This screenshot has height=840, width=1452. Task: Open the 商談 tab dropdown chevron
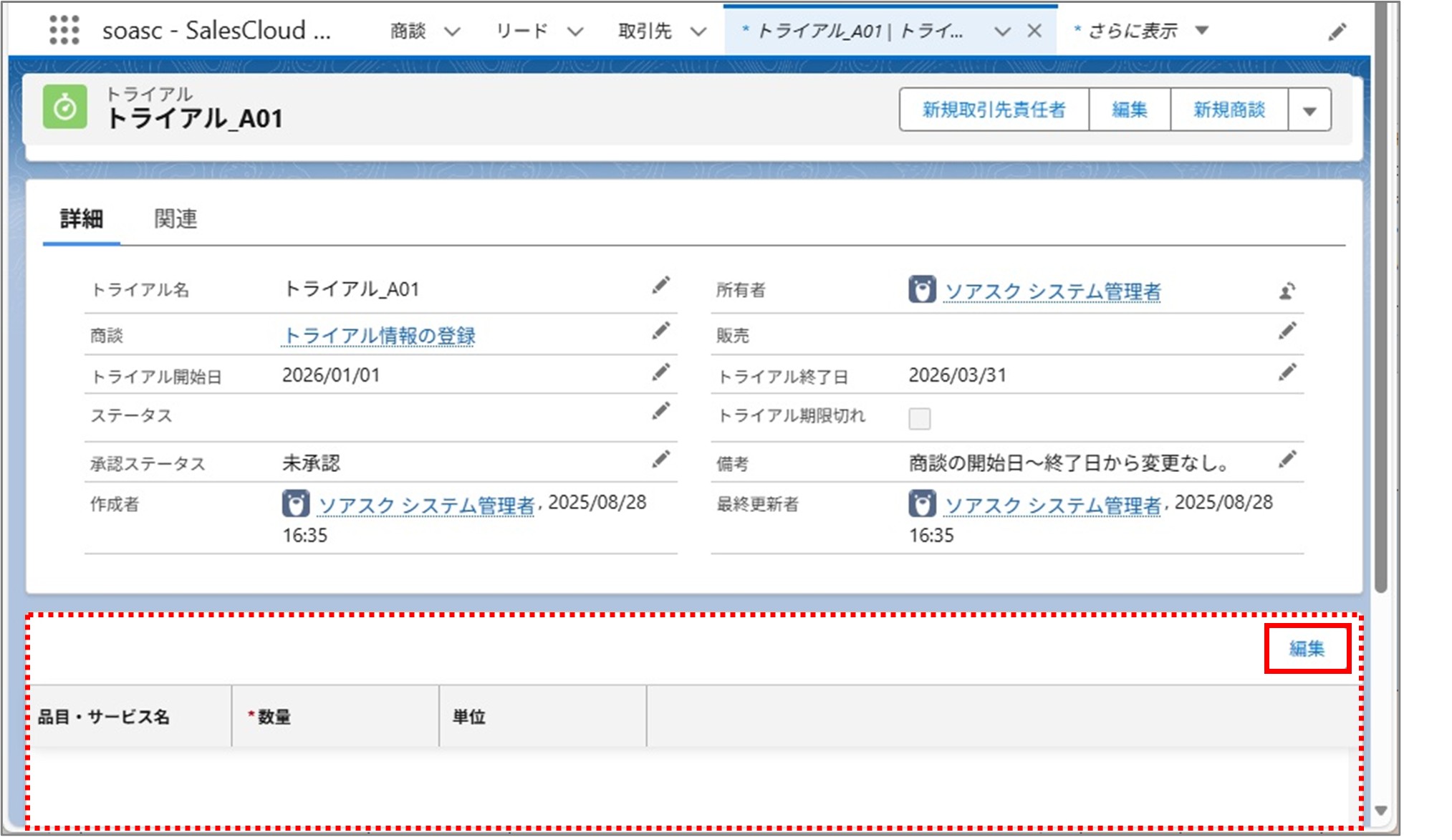pos(451,31)
